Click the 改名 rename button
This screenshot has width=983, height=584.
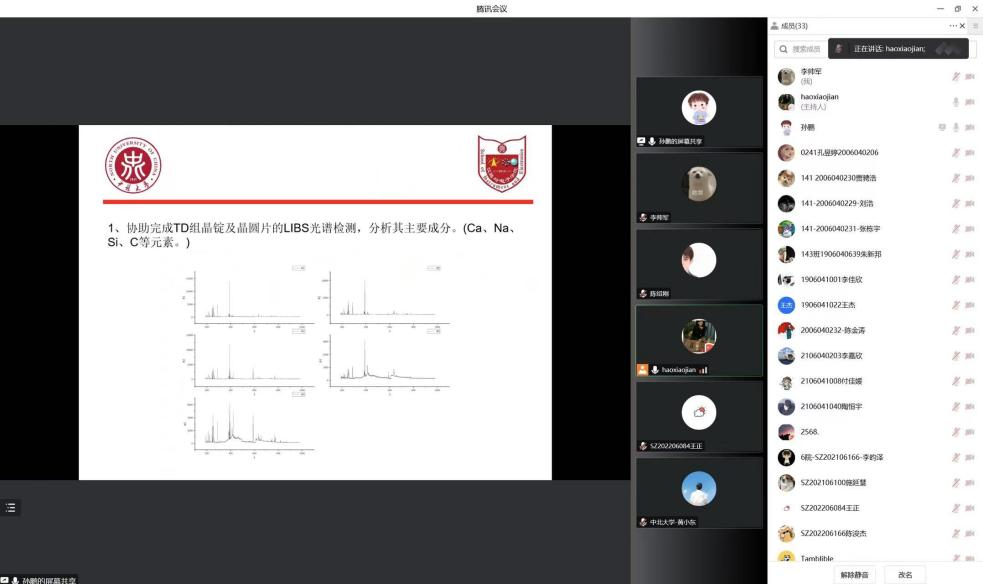pyautogui.click(x=905, y=575)
